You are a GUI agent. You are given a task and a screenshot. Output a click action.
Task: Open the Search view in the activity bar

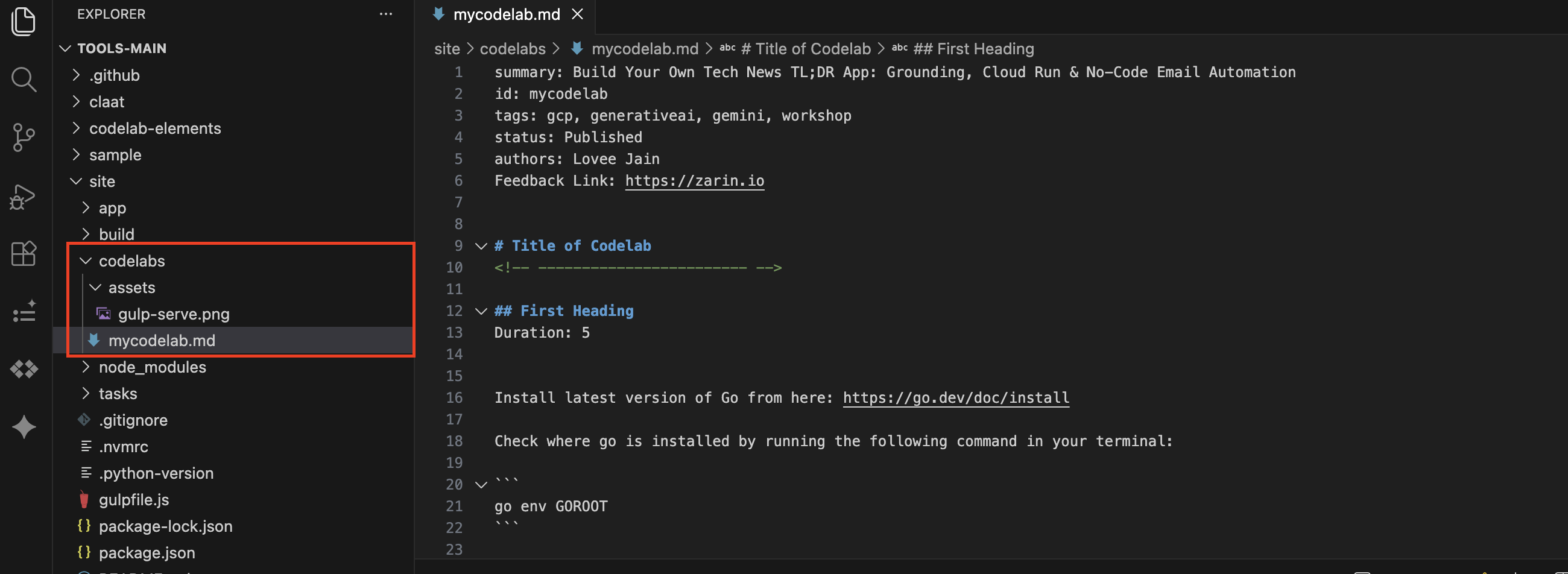coord(23,79)
